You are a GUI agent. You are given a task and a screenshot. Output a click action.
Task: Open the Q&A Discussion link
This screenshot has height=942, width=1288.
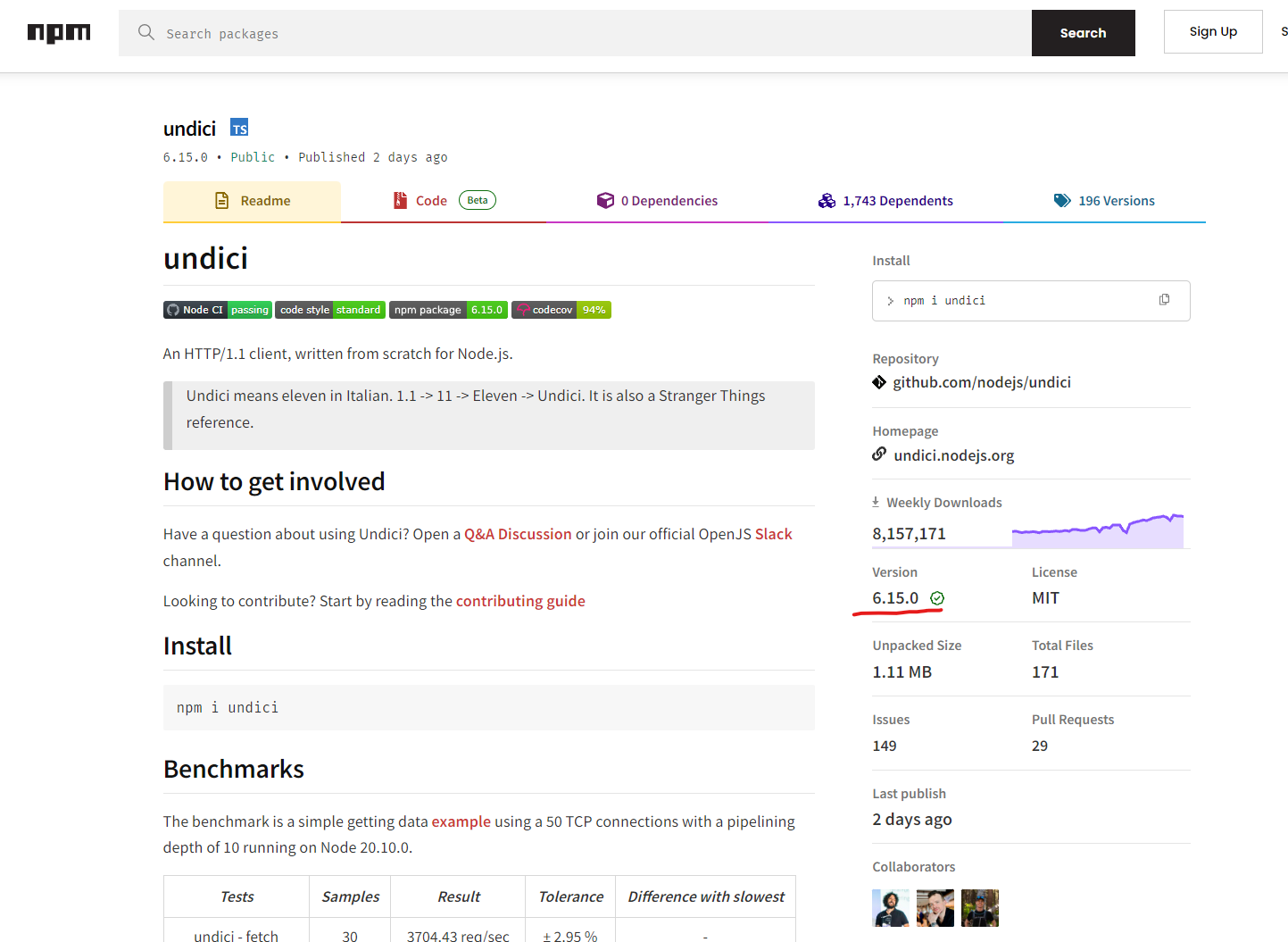coord(518,534)
